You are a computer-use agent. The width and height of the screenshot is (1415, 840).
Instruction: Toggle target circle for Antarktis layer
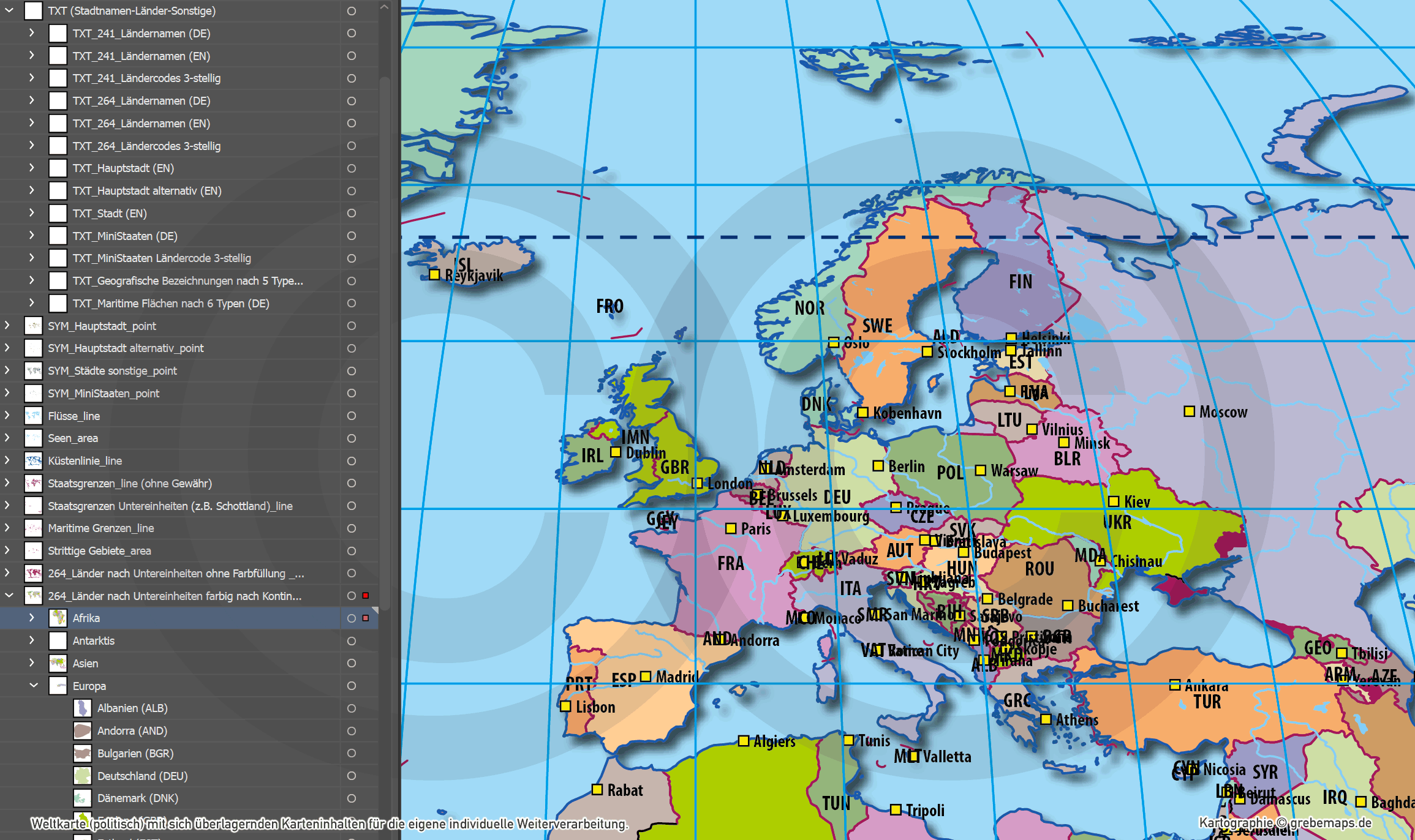click(352, 641)
